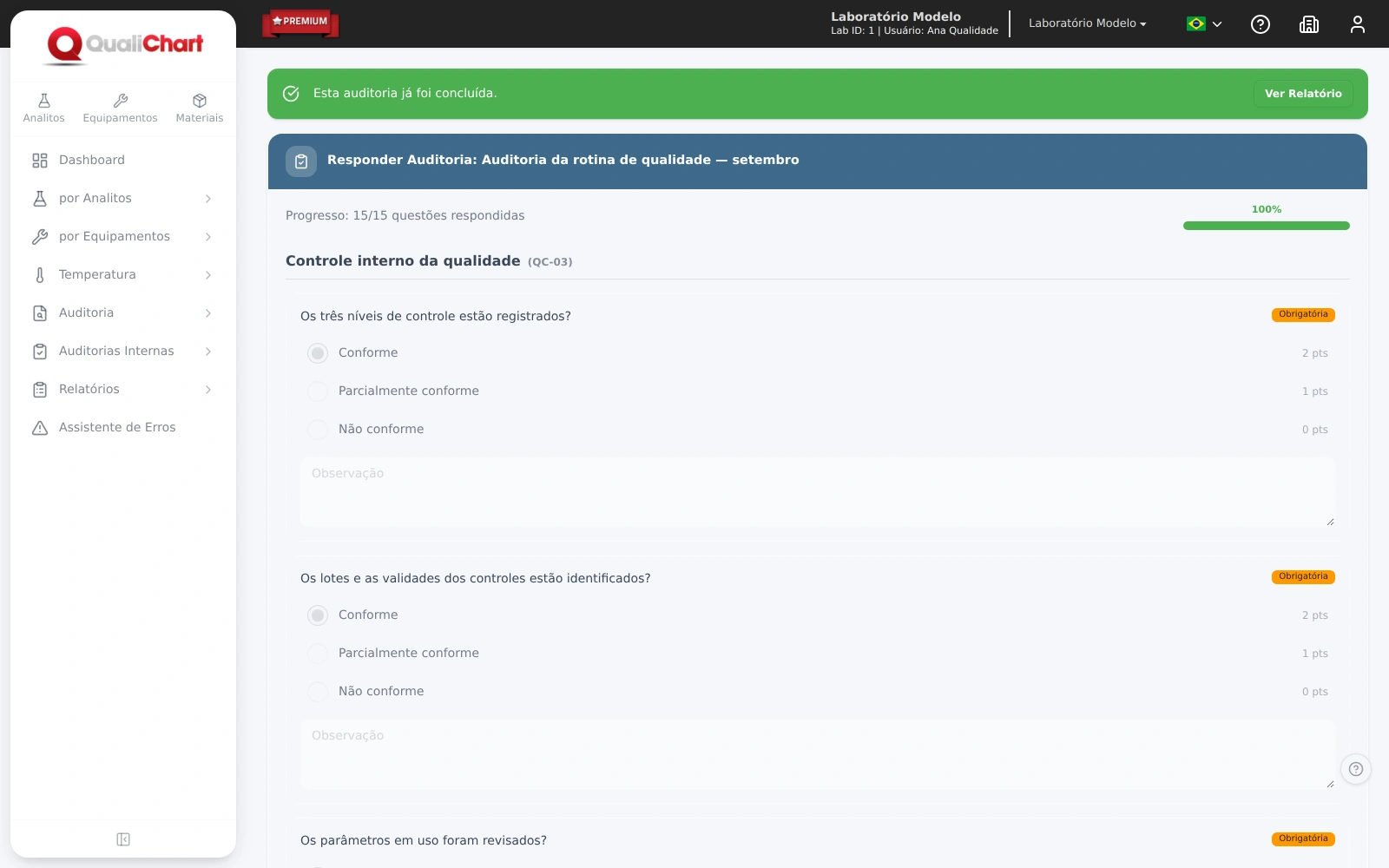Click the Dashboard grid icon
Screen dimensions: 1389x868
coord(40,161)
